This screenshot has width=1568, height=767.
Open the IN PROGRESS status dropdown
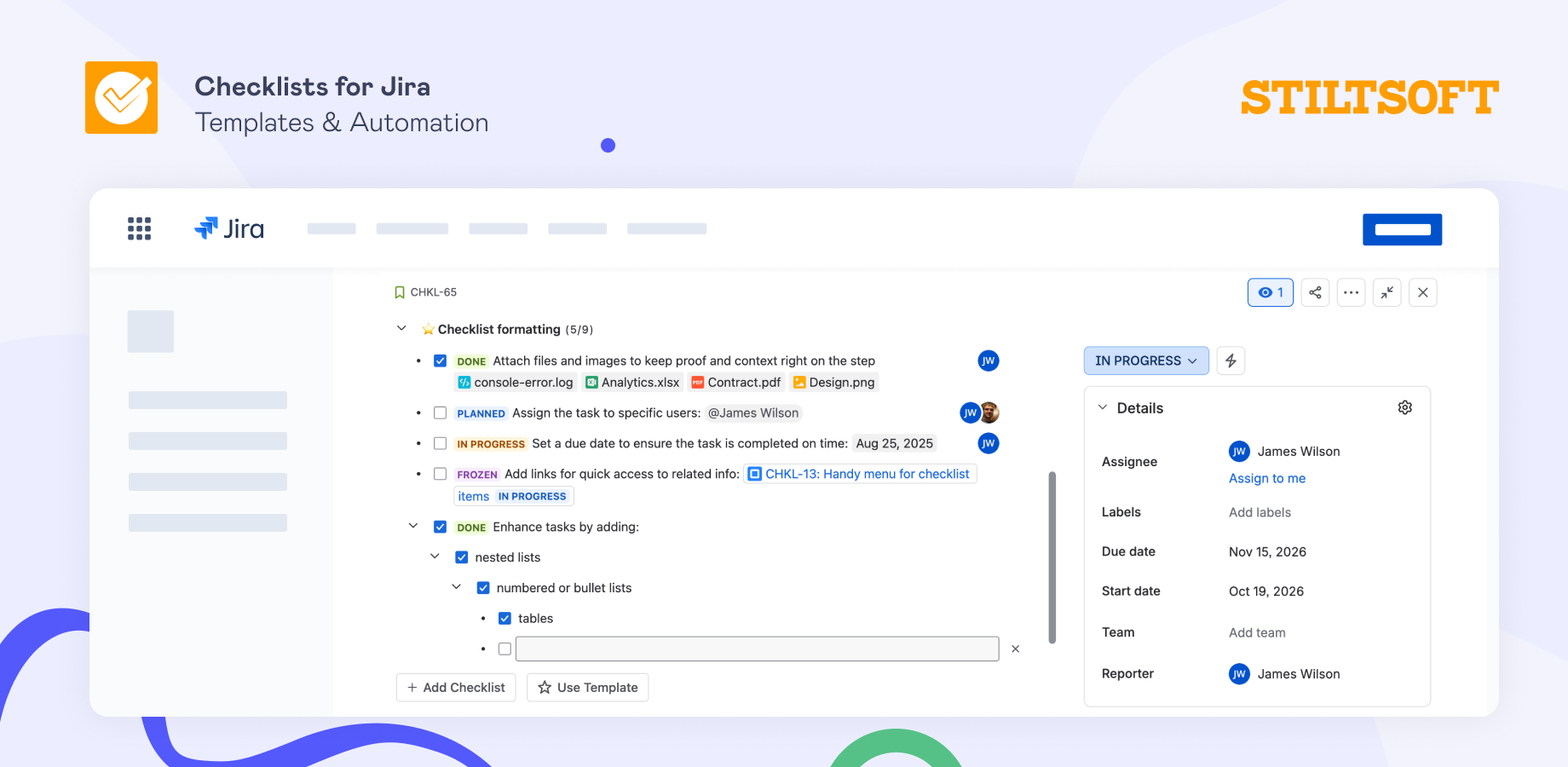pos(1146,360)
